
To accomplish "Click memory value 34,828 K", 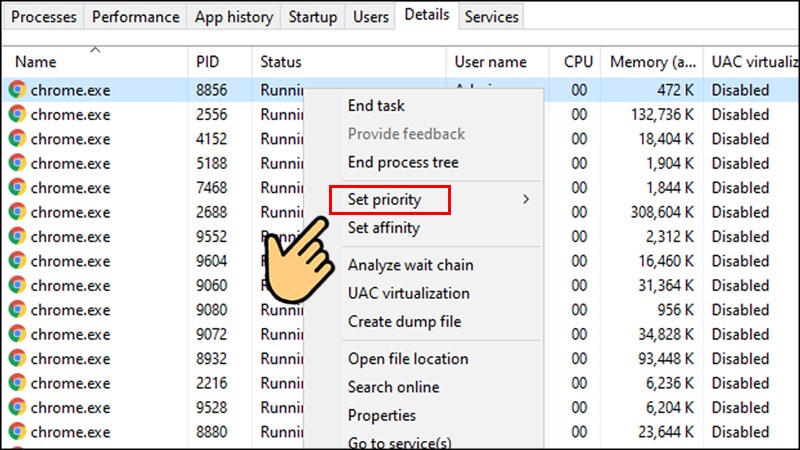I will (665, 334).
